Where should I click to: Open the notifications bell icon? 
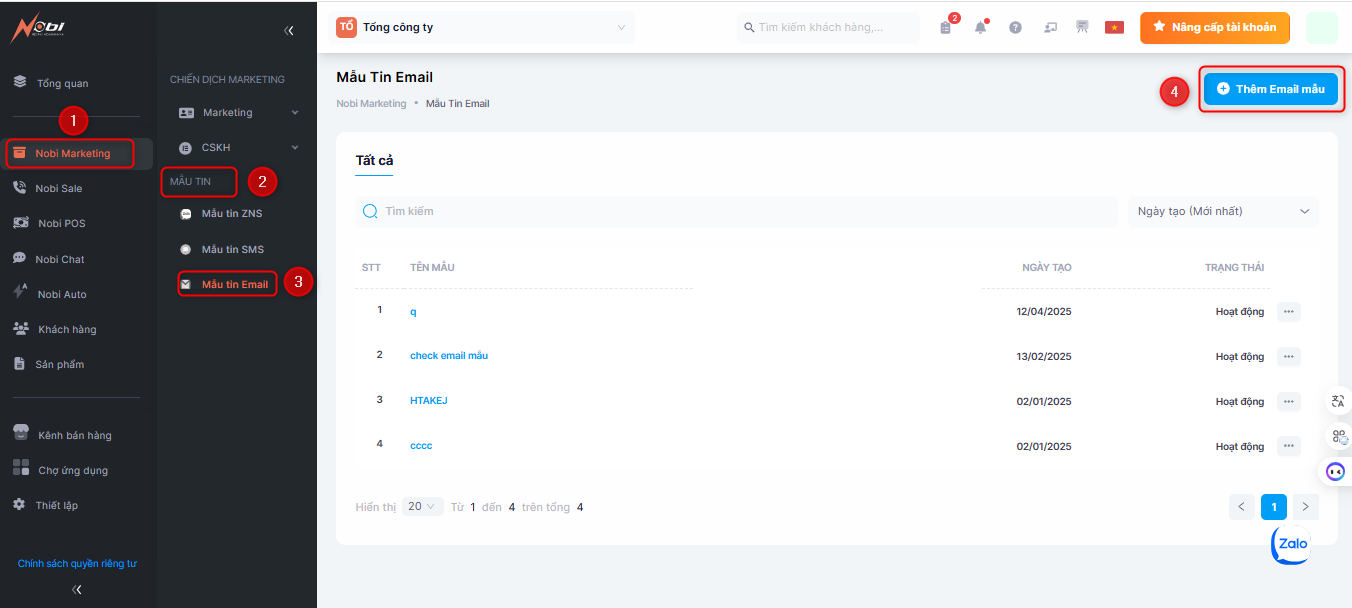[980, 28]
